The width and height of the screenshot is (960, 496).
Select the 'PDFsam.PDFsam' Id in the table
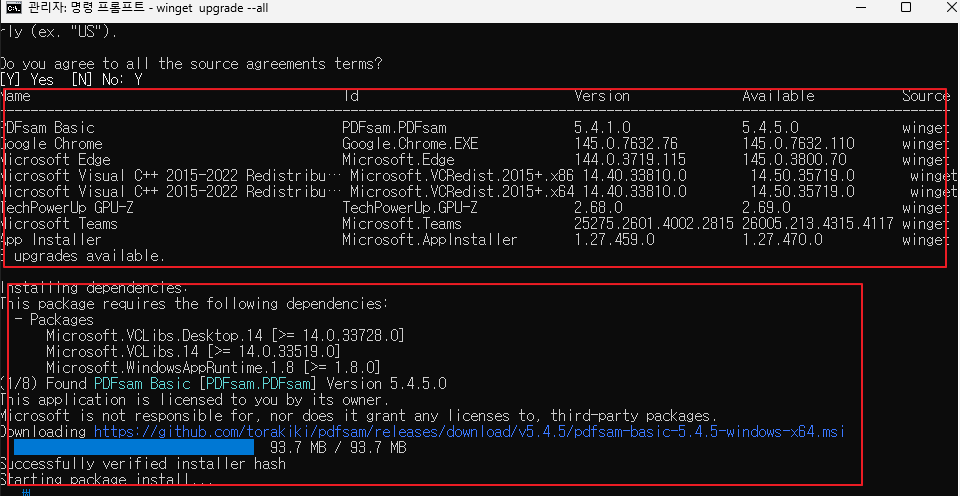[394, 128]
